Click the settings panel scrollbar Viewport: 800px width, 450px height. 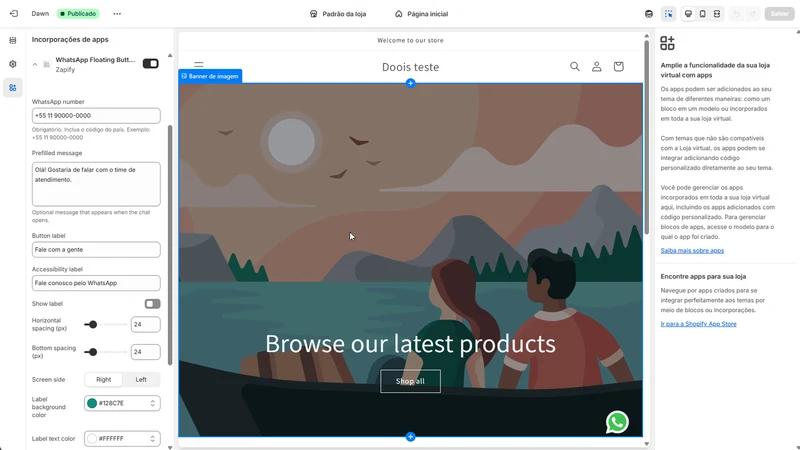170,245
